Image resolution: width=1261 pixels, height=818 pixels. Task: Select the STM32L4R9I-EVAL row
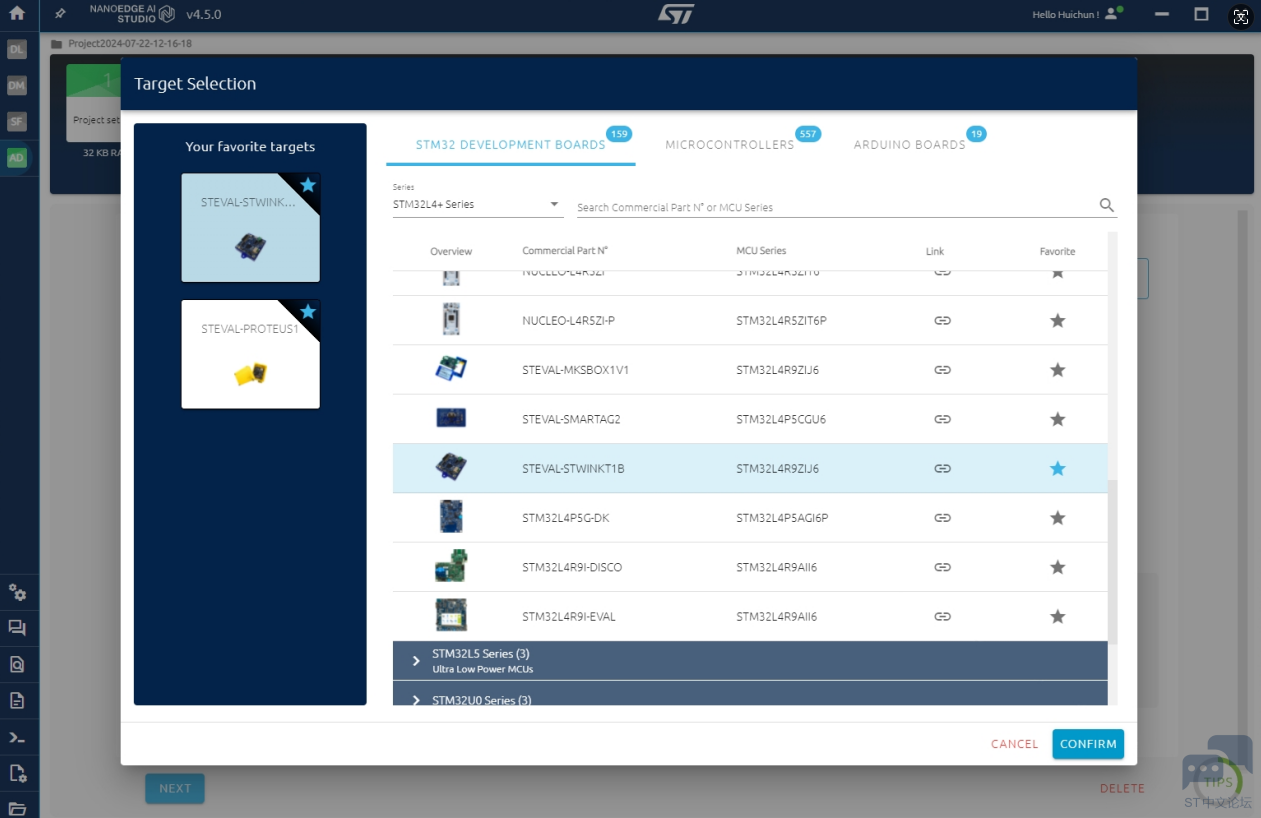click(x=750, y=616)
